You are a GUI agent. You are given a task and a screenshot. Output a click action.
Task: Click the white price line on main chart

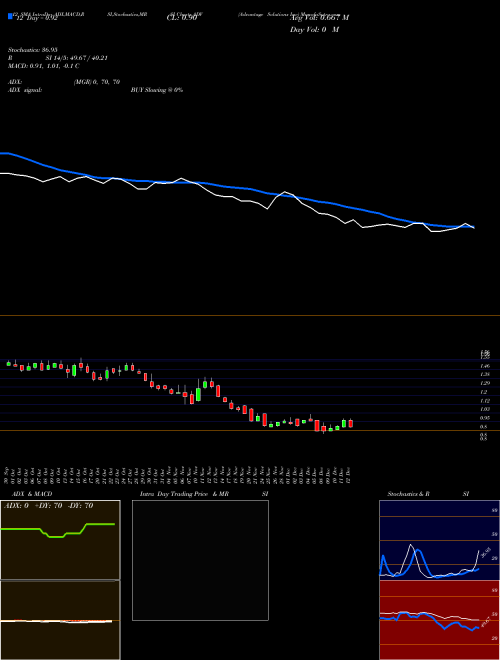[237, 202]
